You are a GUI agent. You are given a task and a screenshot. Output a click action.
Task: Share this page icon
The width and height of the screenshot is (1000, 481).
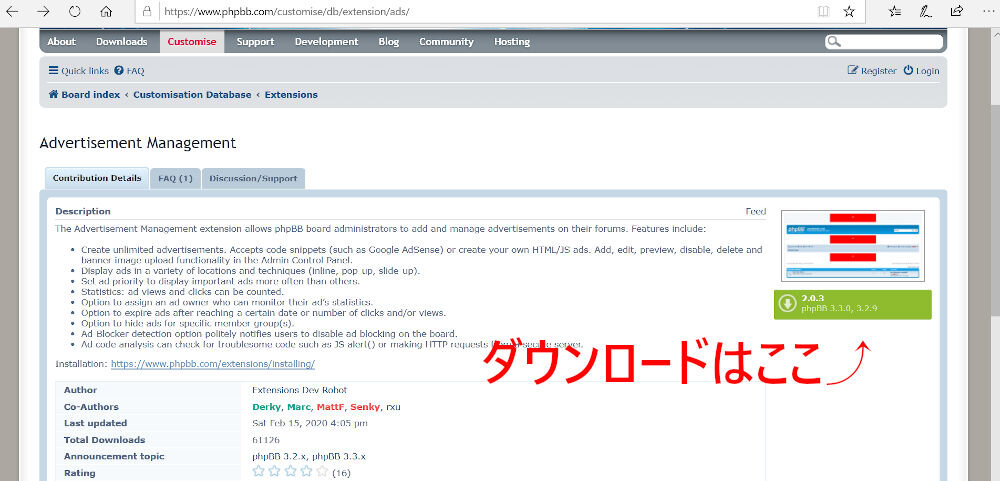[957, 11]
